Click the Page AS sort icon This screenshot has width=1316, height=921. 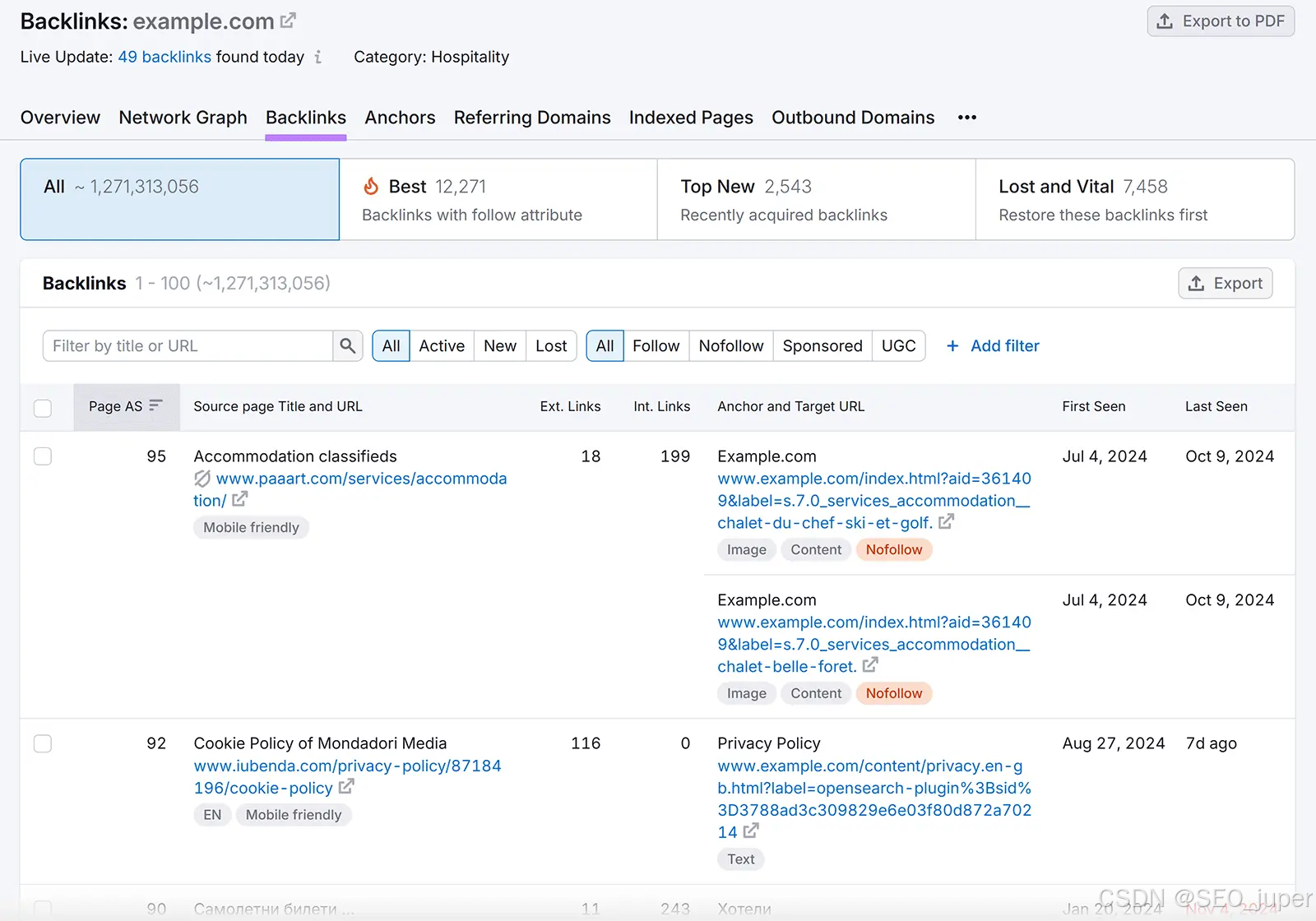[155, 405]
